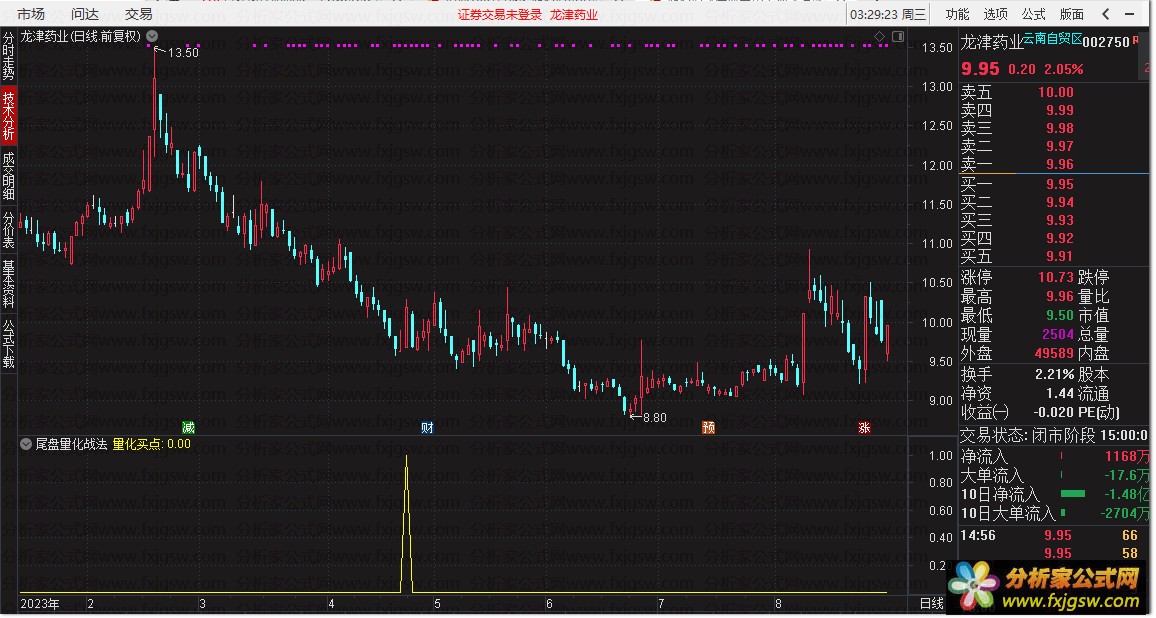Click the 13.50 high price label on chart
This screenshot has width=1156, height=618.
(x=183, y=52)
